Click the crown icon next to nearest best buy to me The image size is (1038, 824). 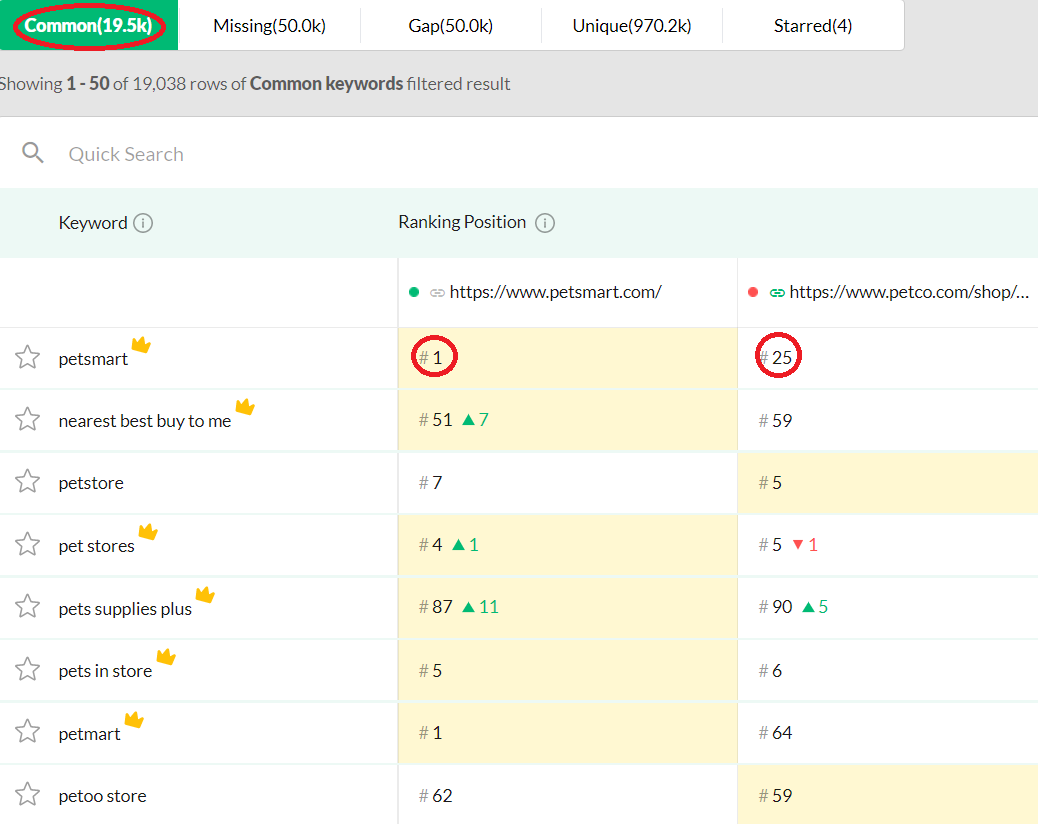click(x=245, y=406)
